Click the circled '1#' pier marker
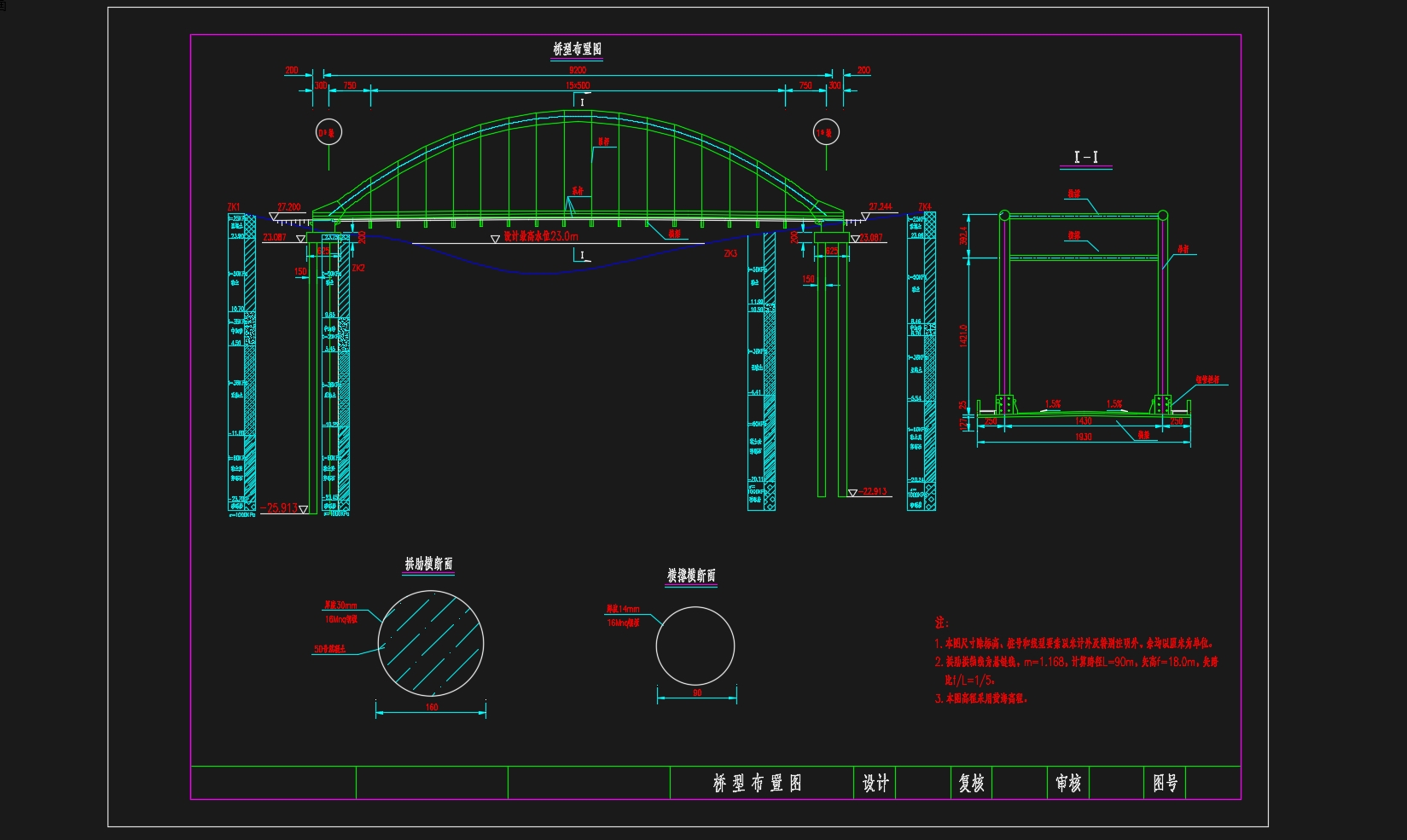Viewport: 1407px width, 840px height. pos(826,132)
